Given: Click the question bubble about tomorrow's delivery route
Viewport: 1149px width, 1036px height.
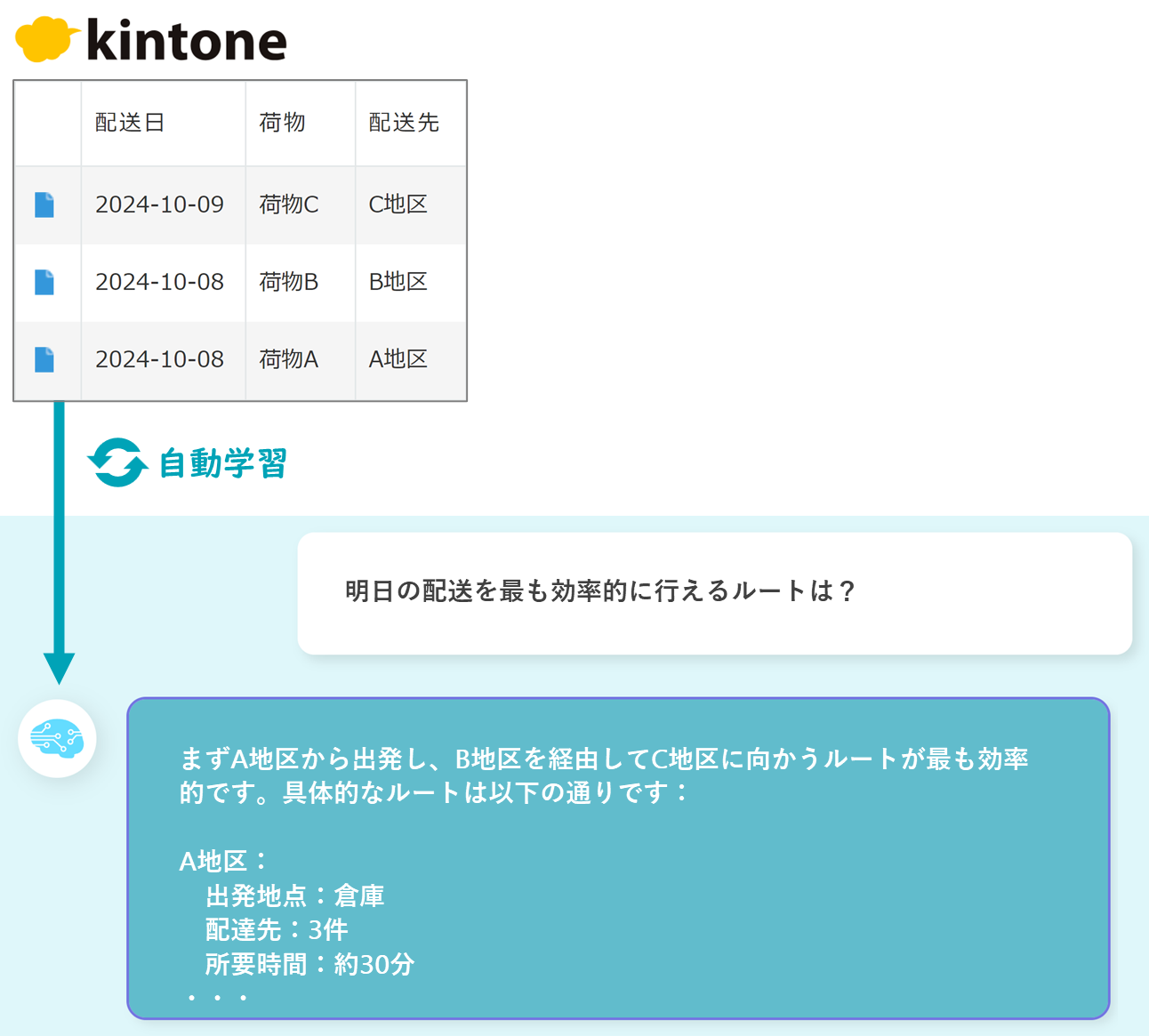Looking at the screenshot, I should tap(714, 592).
